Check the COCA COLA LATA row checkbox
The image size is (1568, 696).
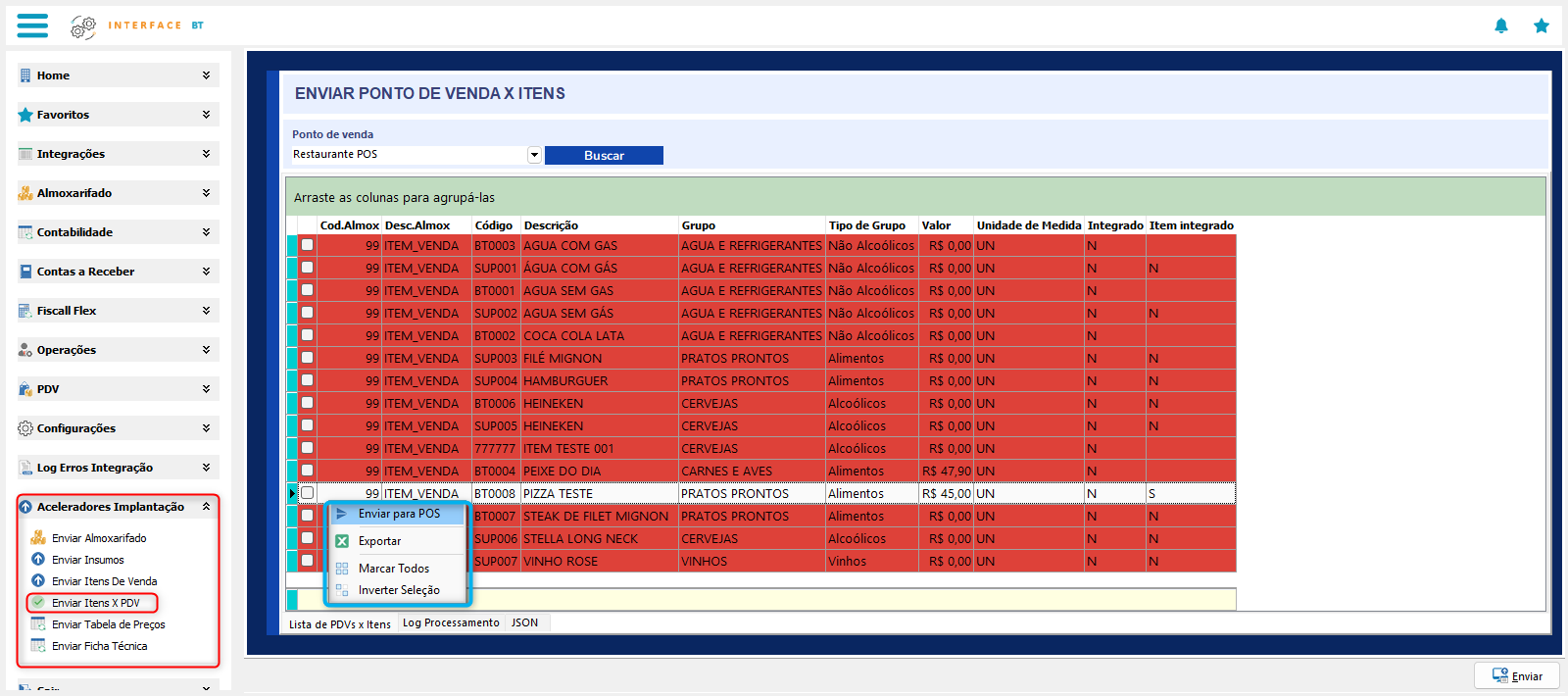[x=307, y=335]
